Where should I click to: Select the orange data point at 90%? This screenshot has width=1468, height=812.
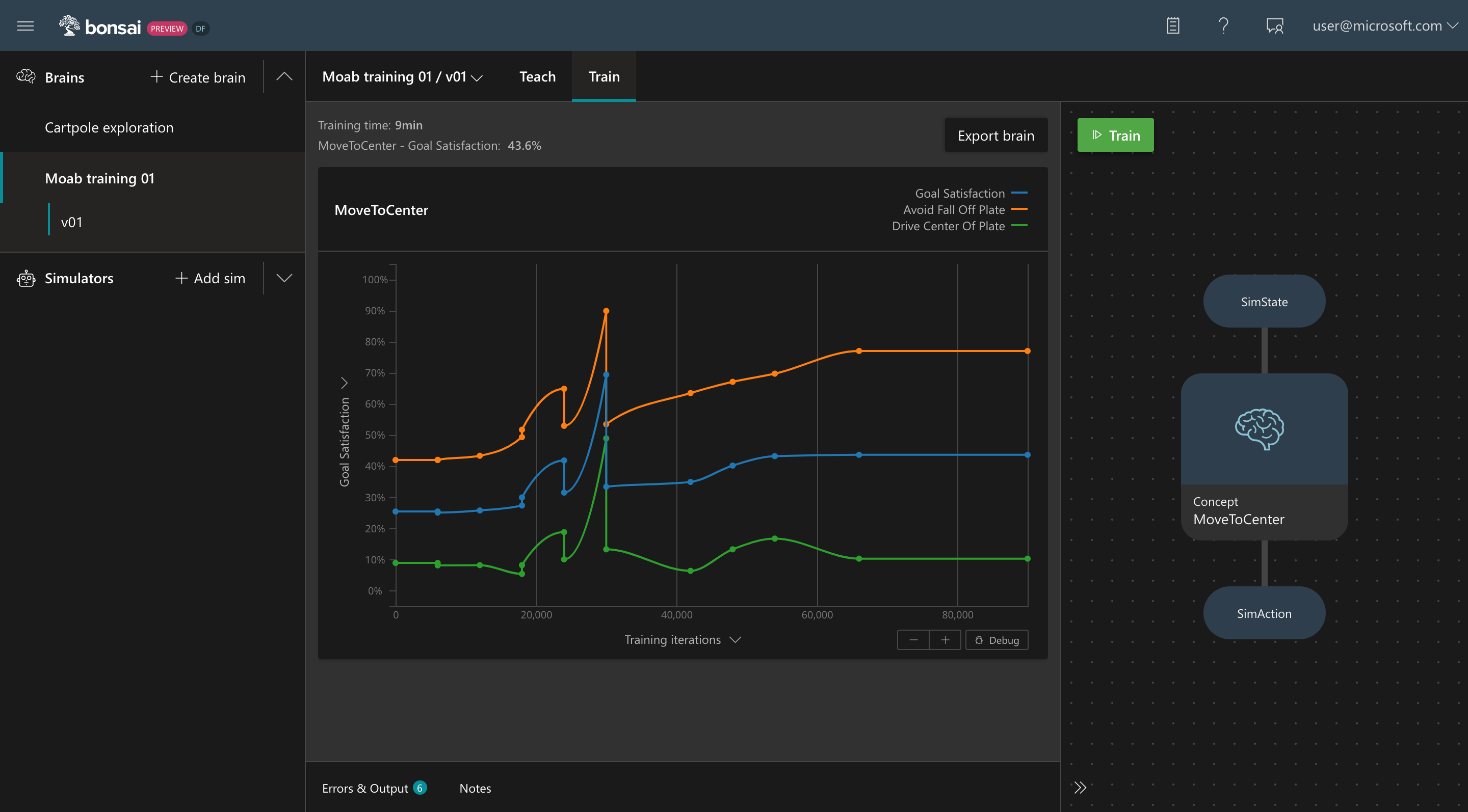coord(606,311)
